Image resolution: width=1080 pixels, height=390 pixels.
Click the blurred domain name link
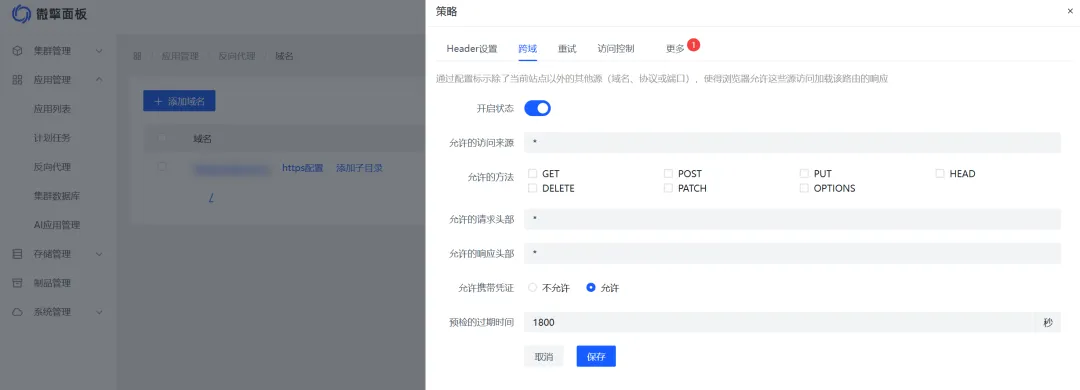pos(232,169)
